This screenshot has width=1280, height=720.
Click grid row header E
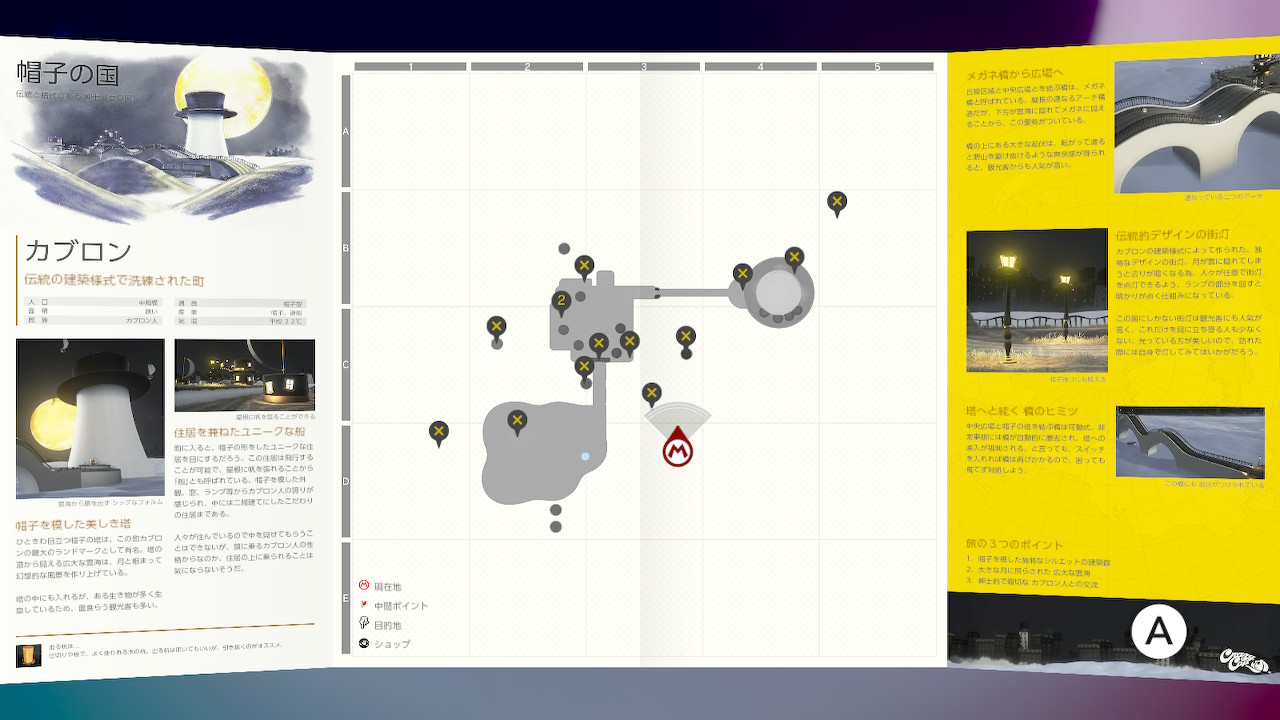point(346,598)
